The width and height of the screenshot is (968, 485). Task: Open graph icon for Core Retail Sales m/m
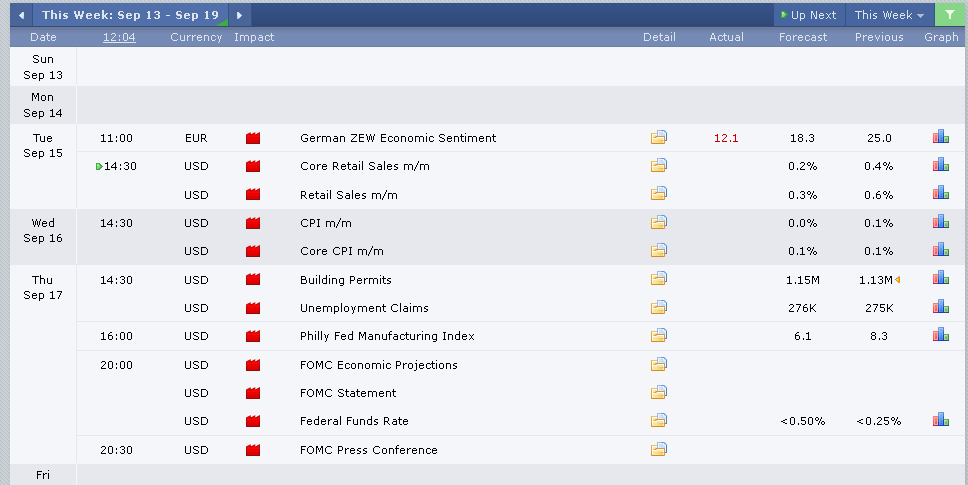940,166
